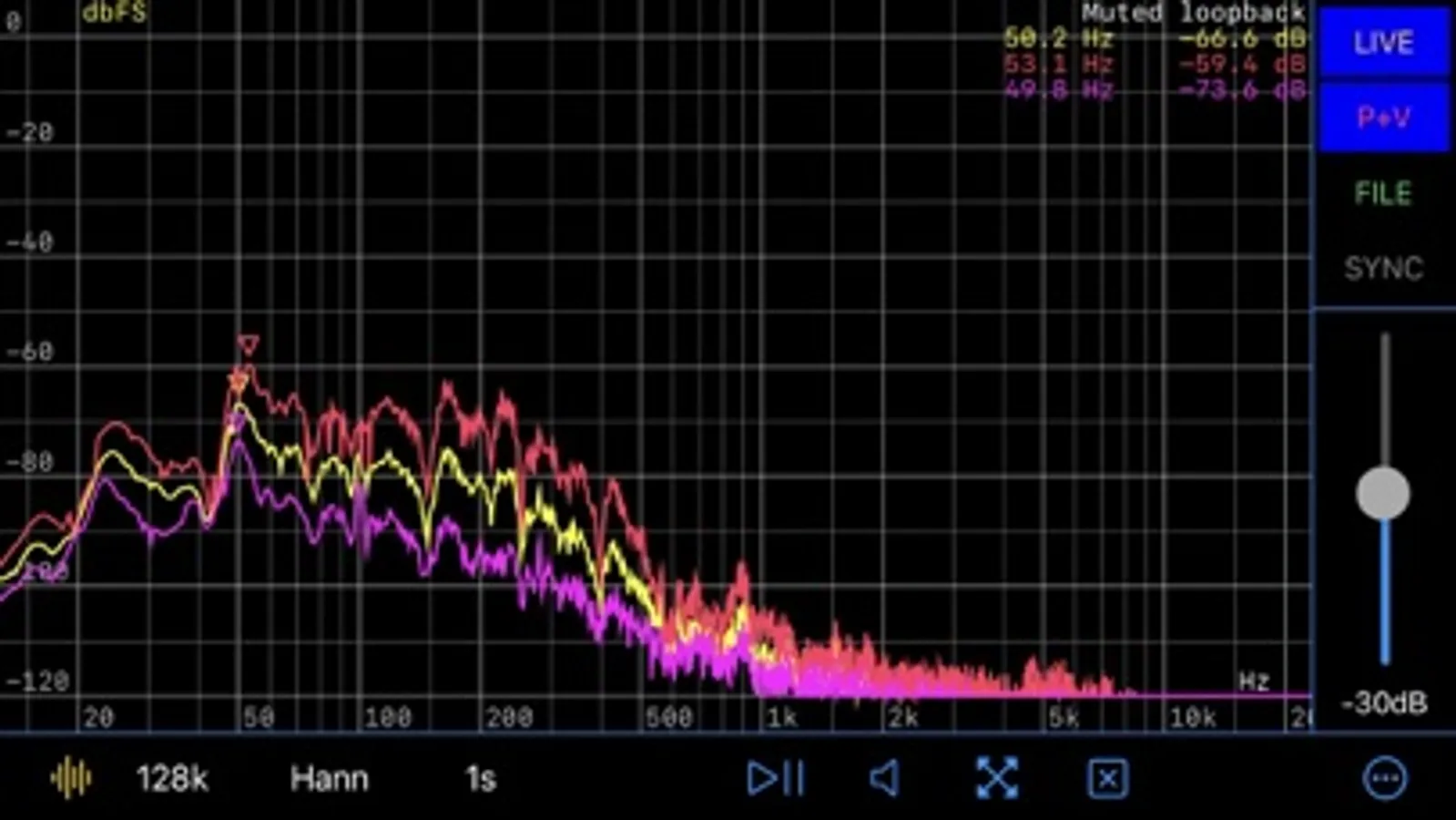Tap the clear traces X box icon
1456x820 pixels.
tap(1107, 779)
